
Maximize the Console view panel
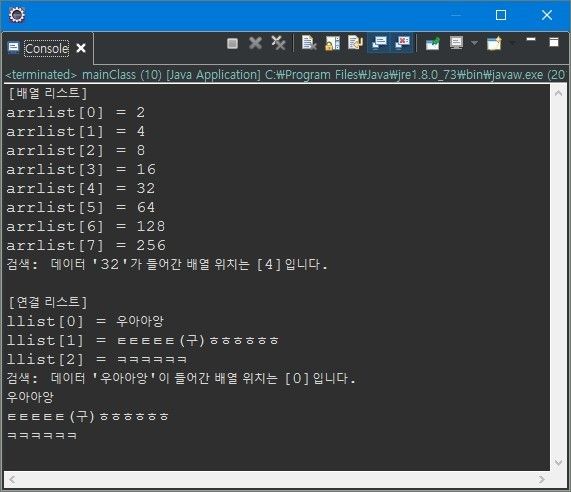pos(554,42)
